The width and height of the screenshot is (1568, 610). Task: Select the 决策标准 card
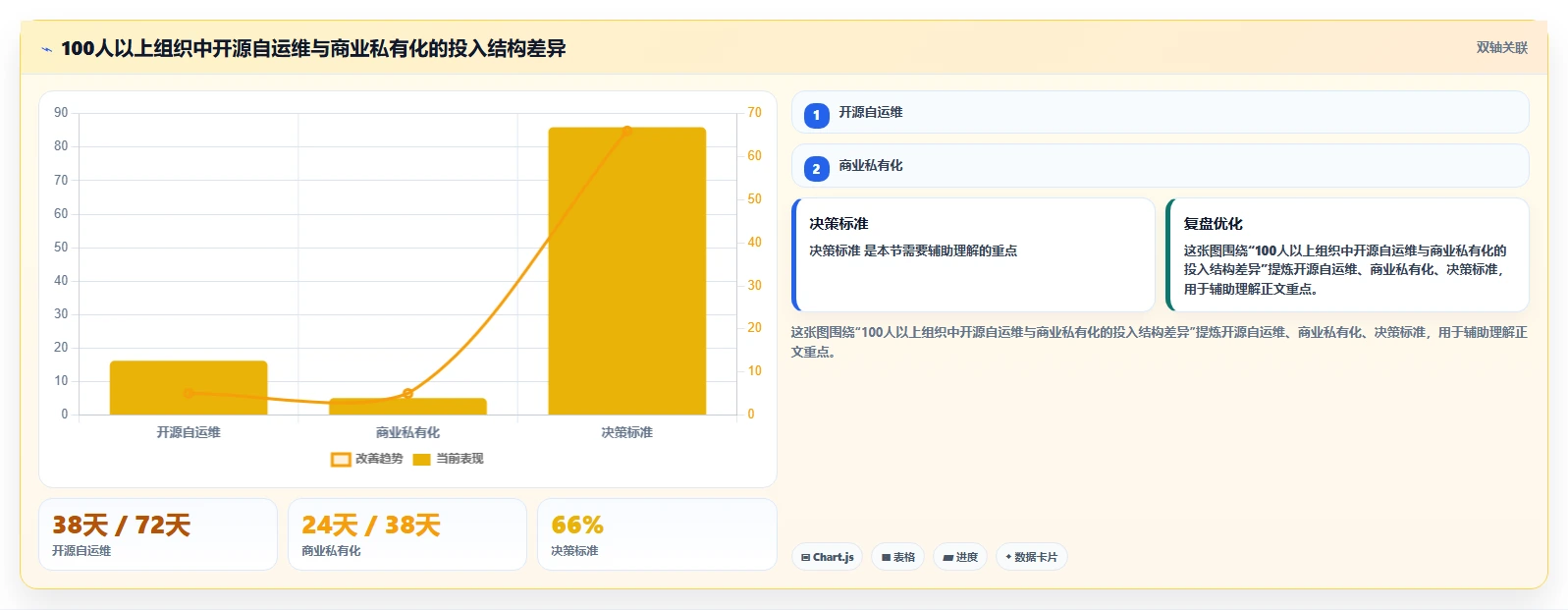[x=973, y=255]
